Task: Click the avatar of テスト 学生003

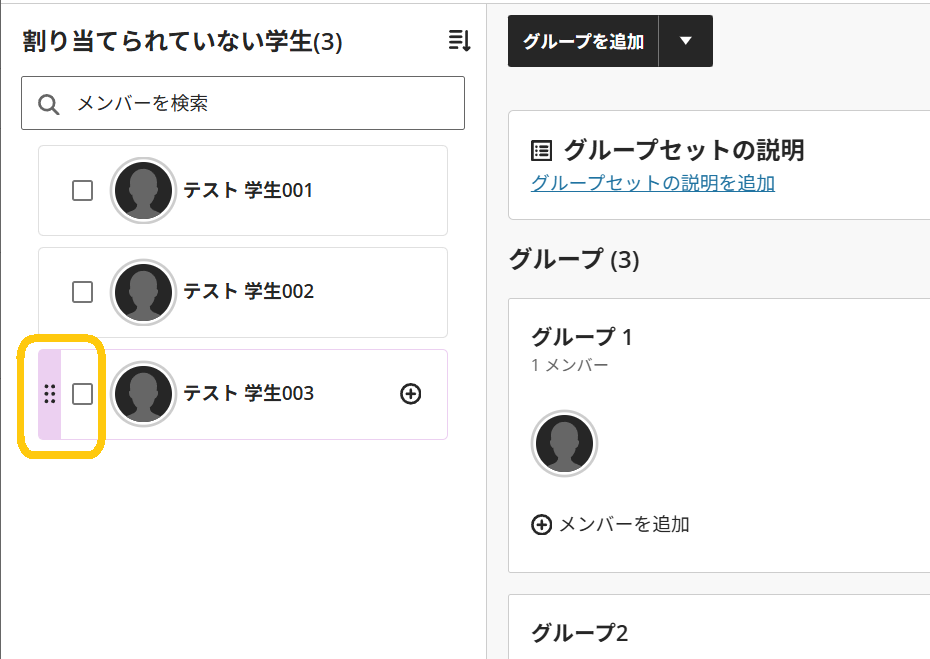Action: pyautogui.click(x=143, y=394)
